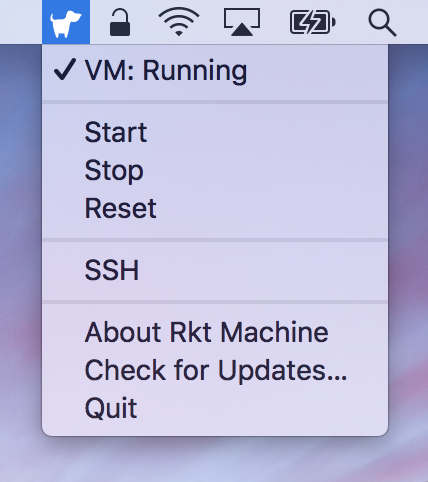Open About Rkt Machine
The image size is (428, 482).
pyautogui.click(x=215, y=332)
